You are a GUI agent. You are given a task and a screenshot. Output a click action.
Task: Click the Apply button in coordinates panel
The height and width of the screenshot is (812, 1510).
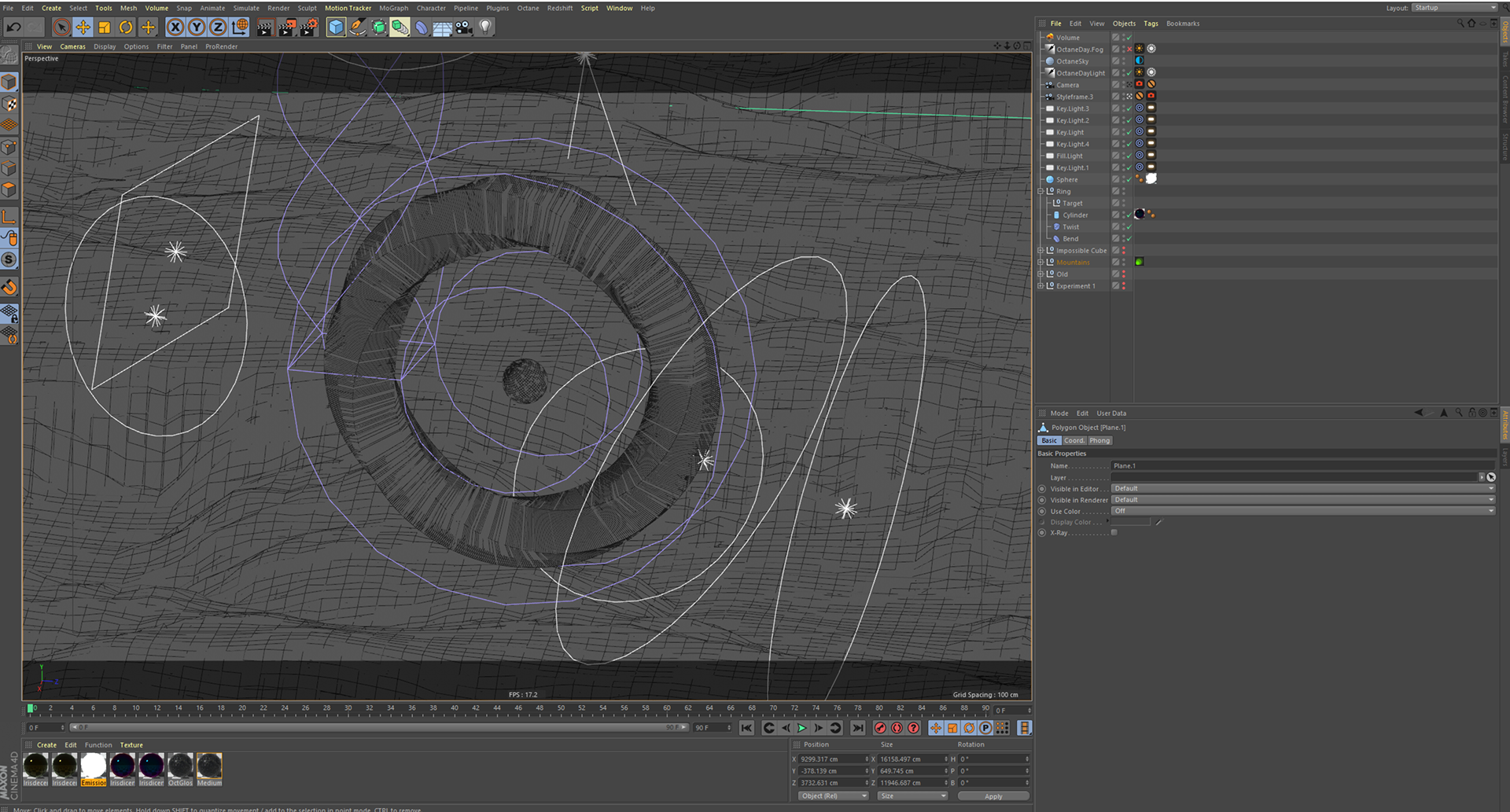click(993, 795)
